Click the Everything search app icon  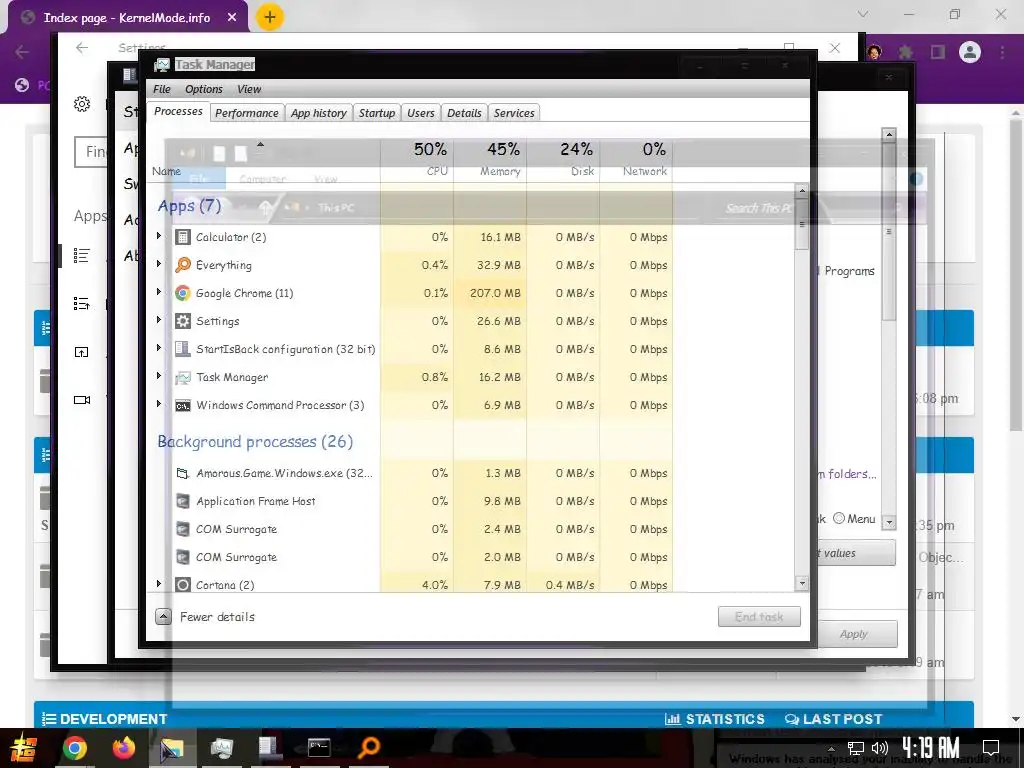(183, 265)
